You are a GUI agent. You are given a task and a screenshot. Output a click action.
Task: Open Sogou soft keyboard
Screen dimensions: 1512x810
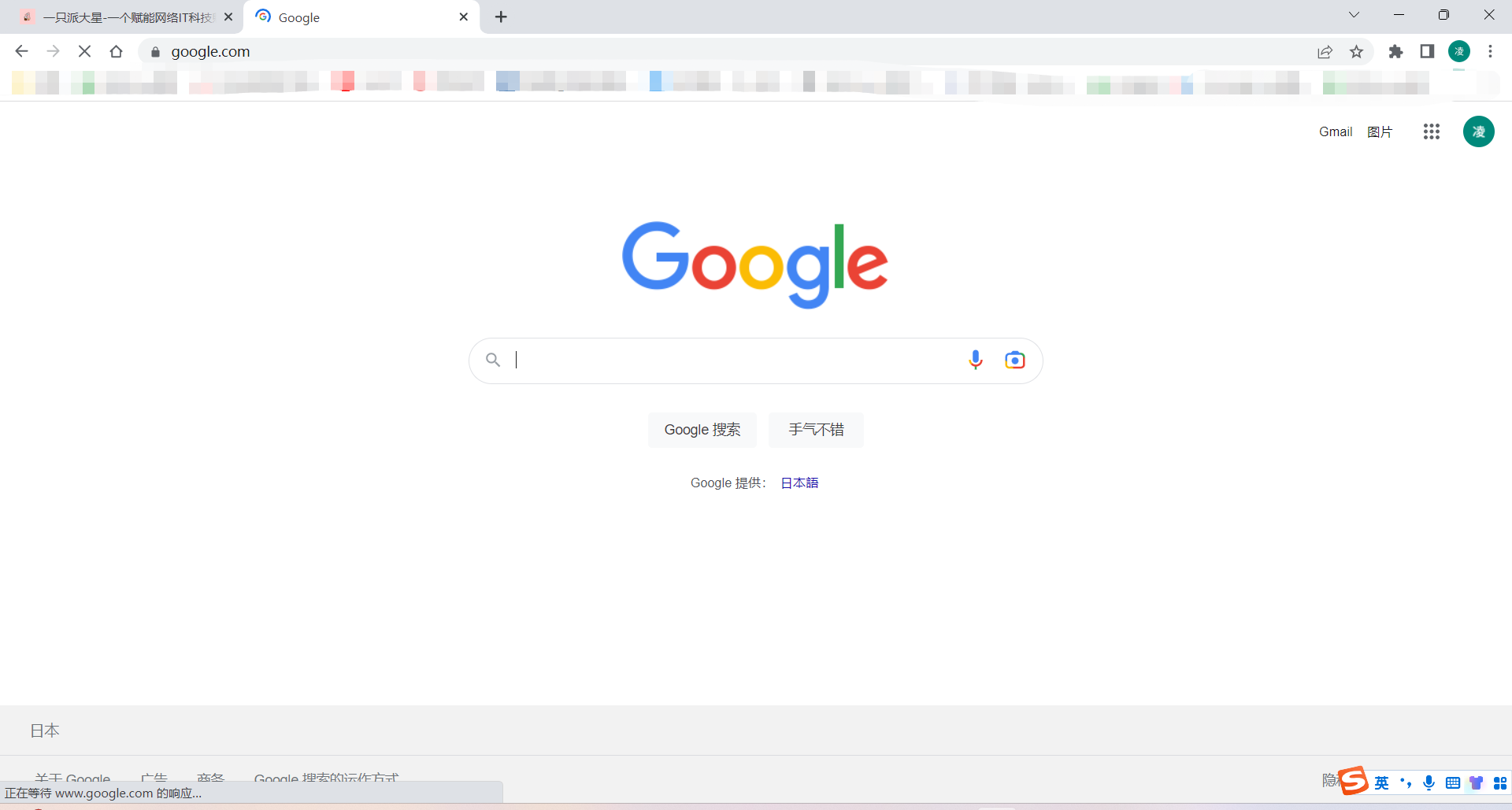coord(1453,783)
